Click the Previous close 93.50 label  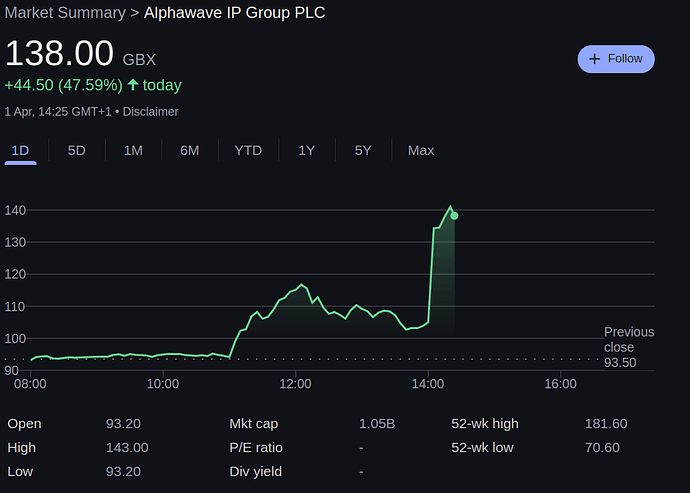click(x=629, y=347)
